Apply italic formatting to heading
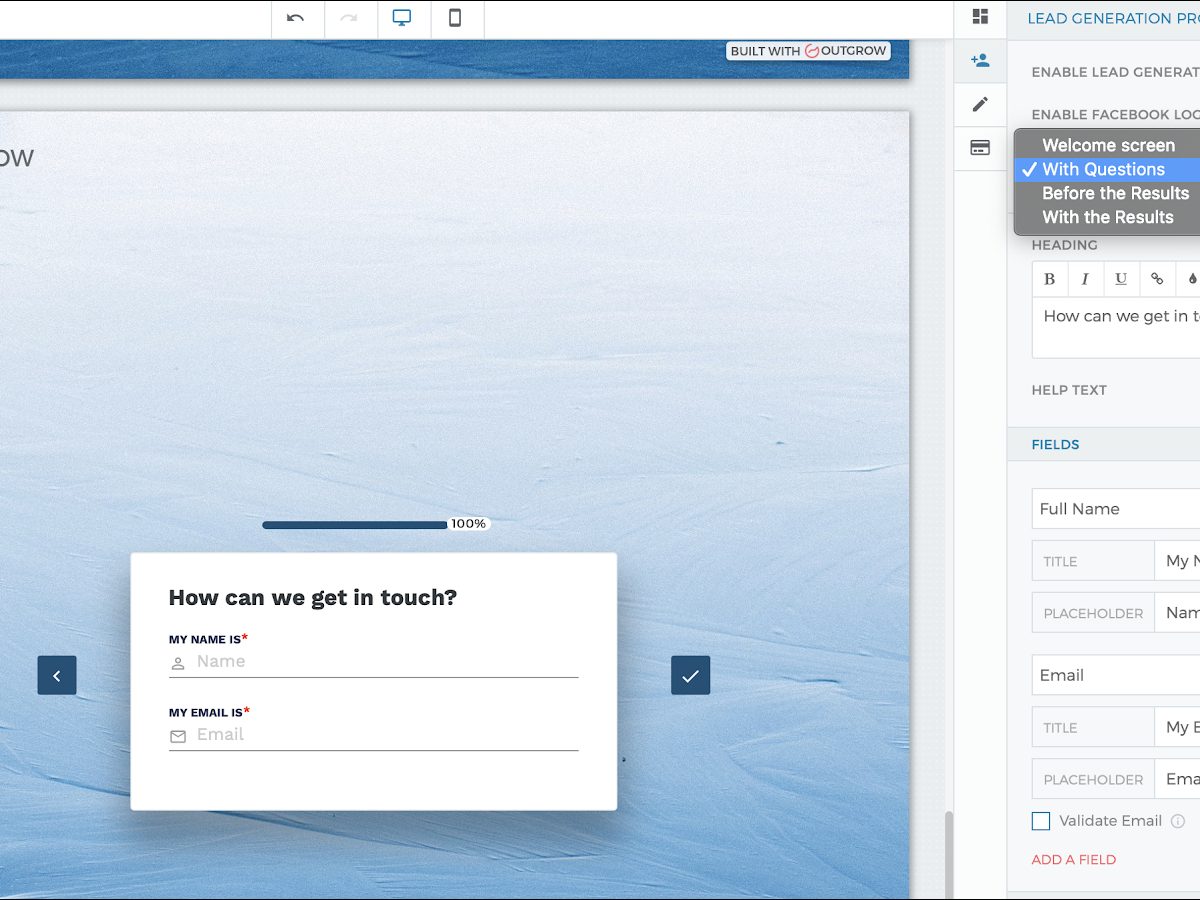1200x900 pixels. pyautogui.click(x=1085, y=279)
